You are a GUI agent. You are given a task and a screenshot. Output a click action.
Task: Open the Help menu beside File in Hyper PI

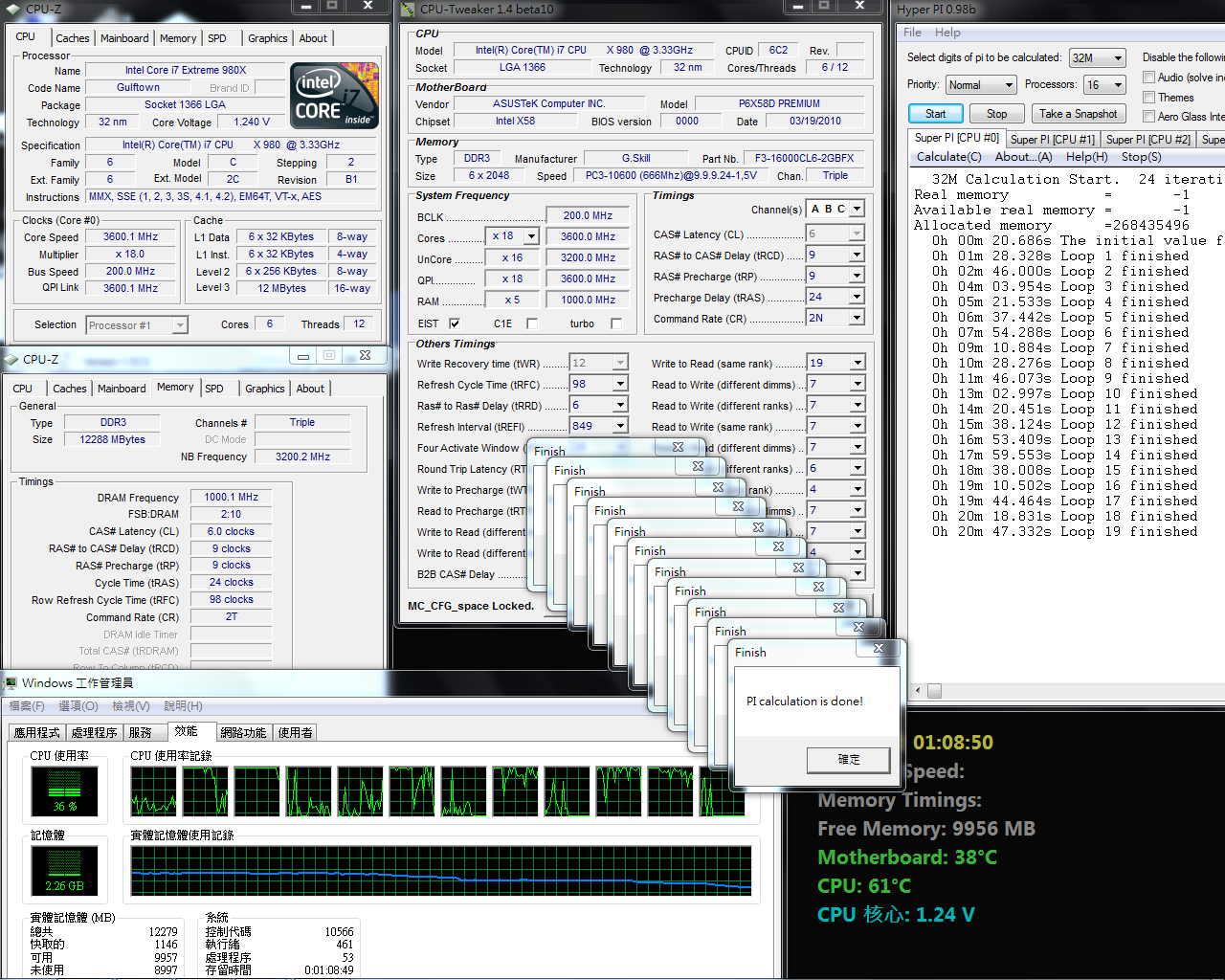pos(947,33)
